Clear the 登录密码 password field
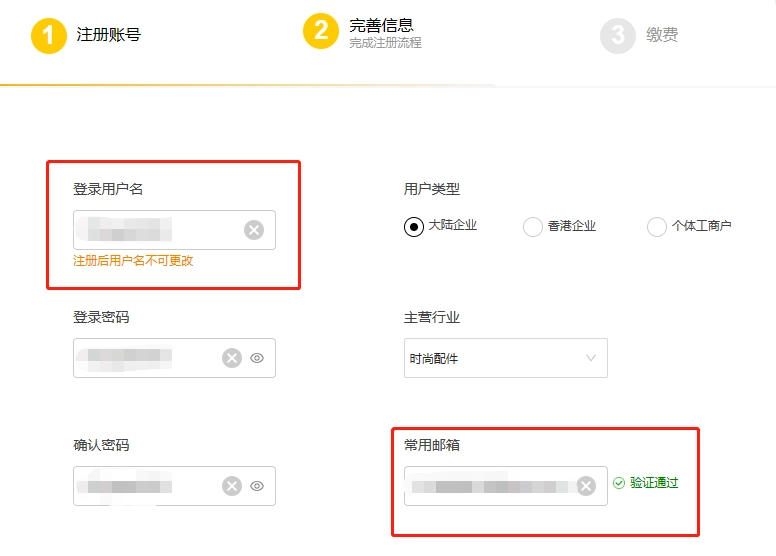Image resolution: width=776 pixels, height=556 pixels. coord(232,358)
